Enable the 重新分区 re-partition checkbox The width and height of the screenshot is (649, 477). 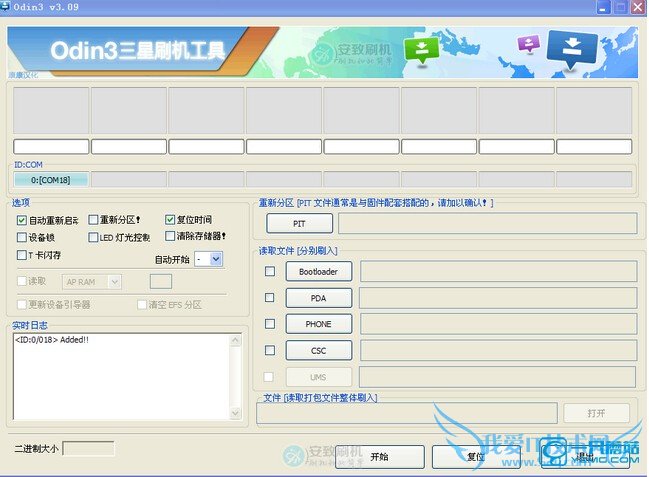coord(93,220)
